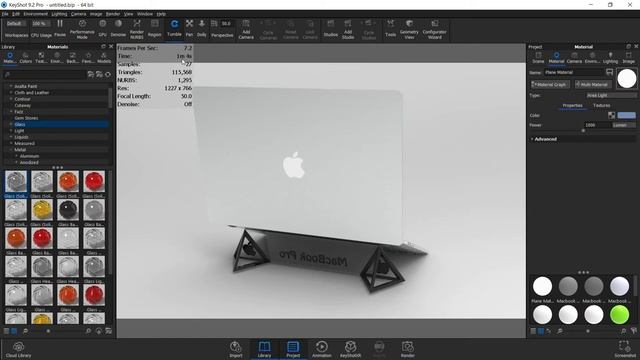This screenshot has width=640, height=360.
Task: Open the Tools toolbar item
Action: click(x=391, y=29)
